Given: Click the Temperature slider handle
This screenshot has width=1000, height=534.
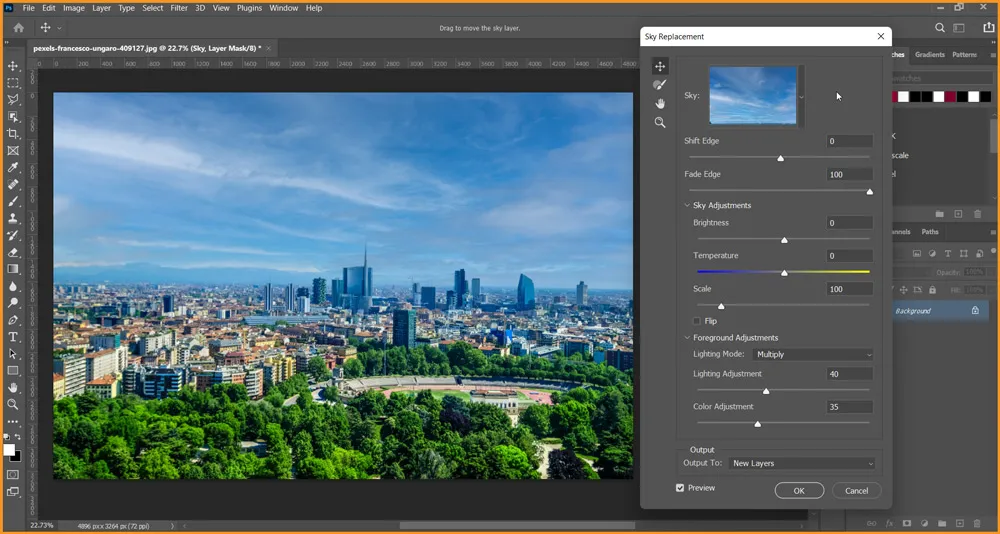Looking at the screenshot, I should pyautogui.click(x=784, y=272).
